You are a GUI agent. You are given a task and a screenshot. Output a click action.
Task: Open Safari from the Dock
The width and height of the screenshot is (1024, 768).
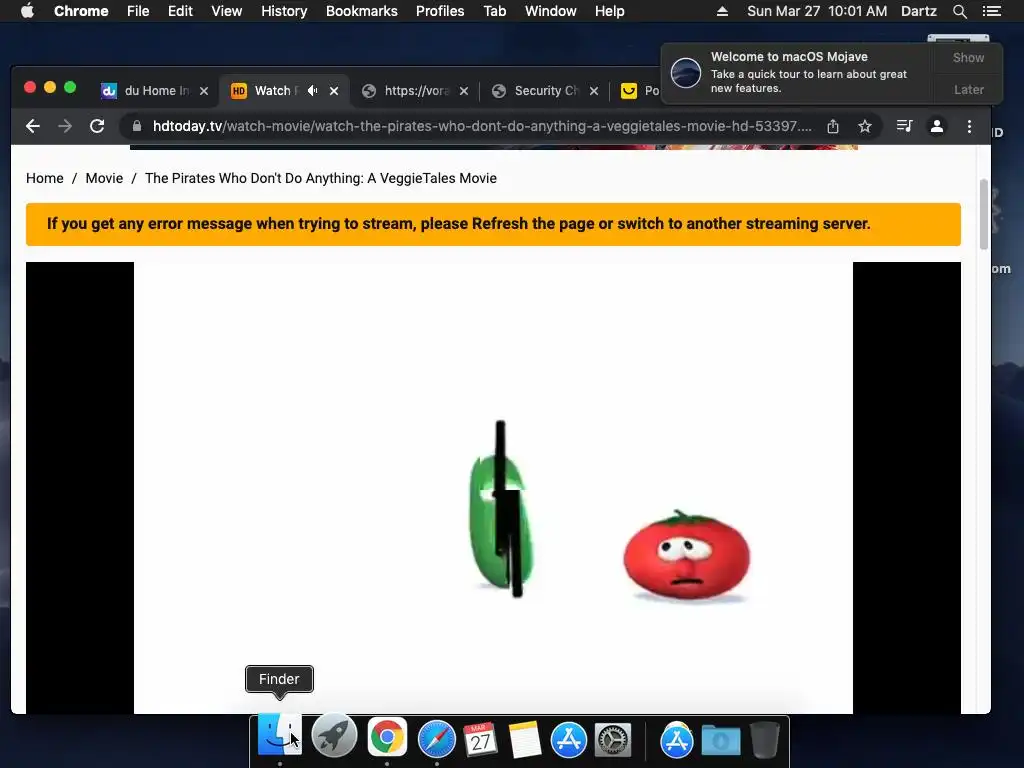437,739
